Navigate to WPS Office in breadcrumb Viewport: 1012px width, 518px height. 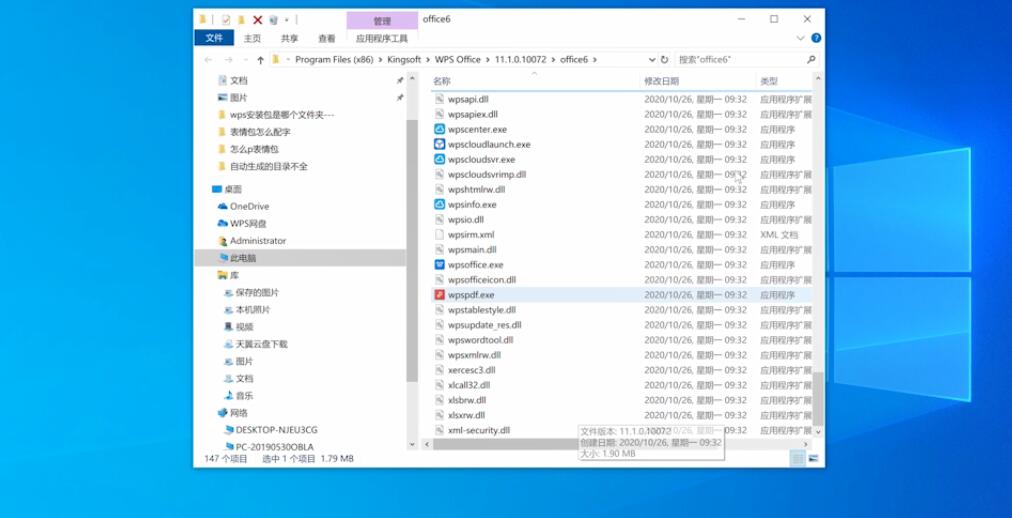[458, 59]
